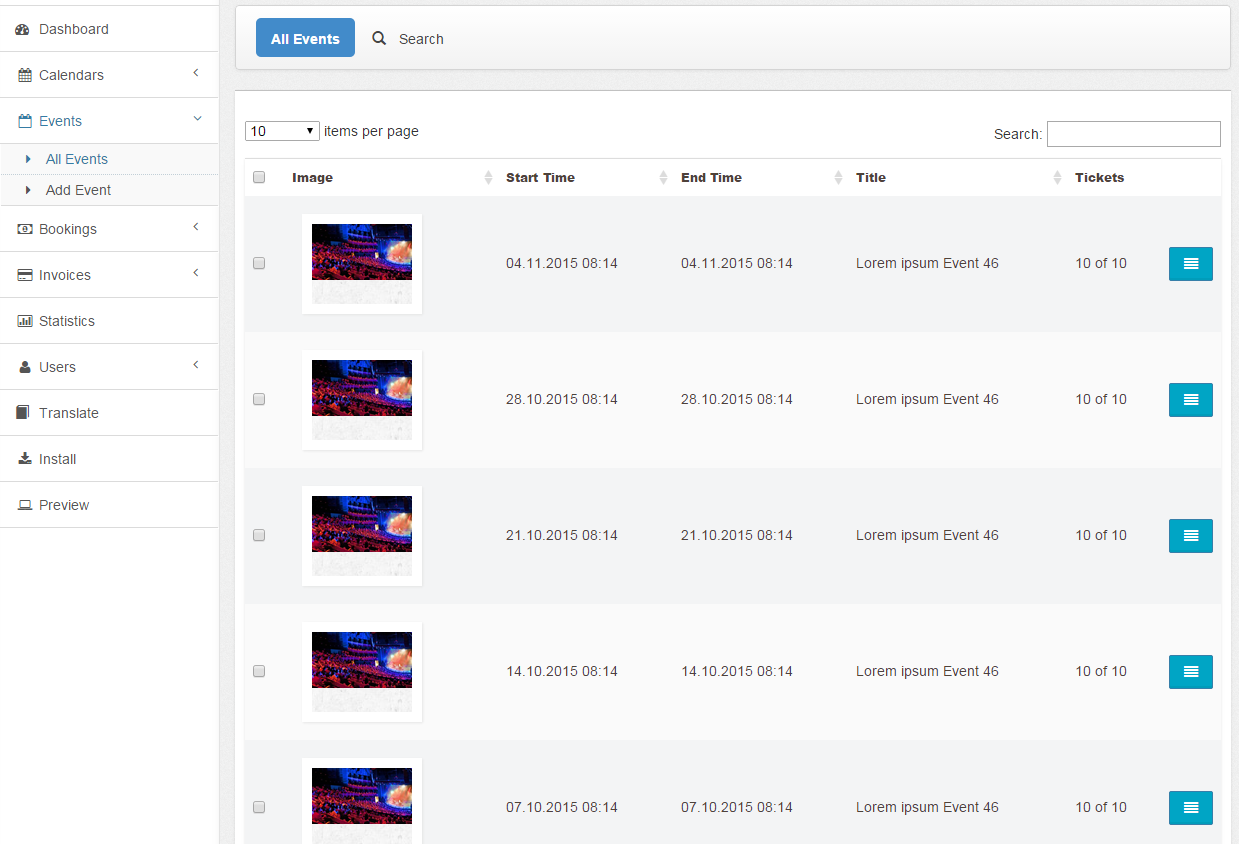This screenshot has width=1239, height=844.
Task: Click the Install download icon
Action: (25, 459)
